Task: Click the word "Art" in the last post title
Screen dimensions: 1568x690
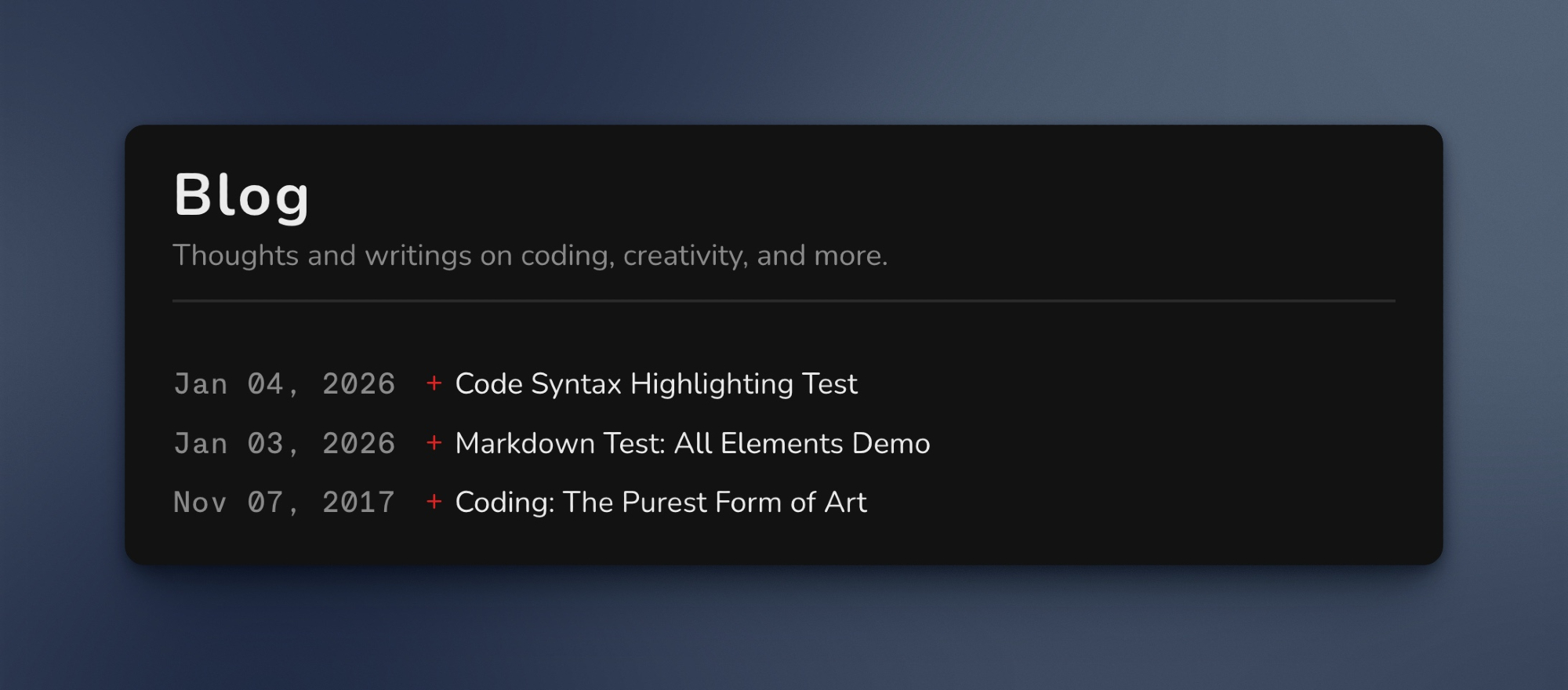Action: [845, 503]
